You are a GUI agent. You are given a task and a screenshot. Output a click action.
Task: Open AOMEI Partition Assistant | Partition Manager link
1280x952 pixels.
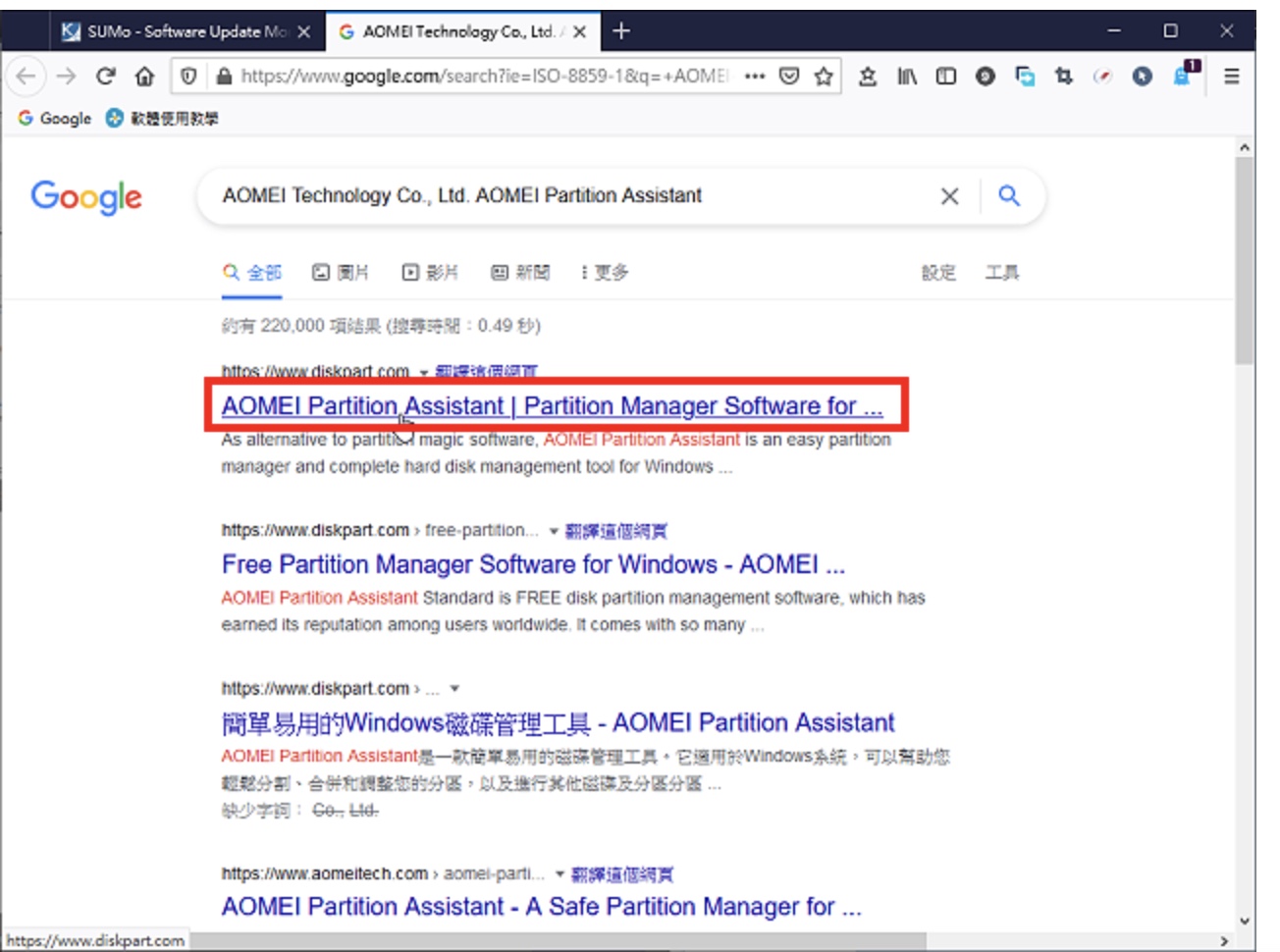[552, 406]
